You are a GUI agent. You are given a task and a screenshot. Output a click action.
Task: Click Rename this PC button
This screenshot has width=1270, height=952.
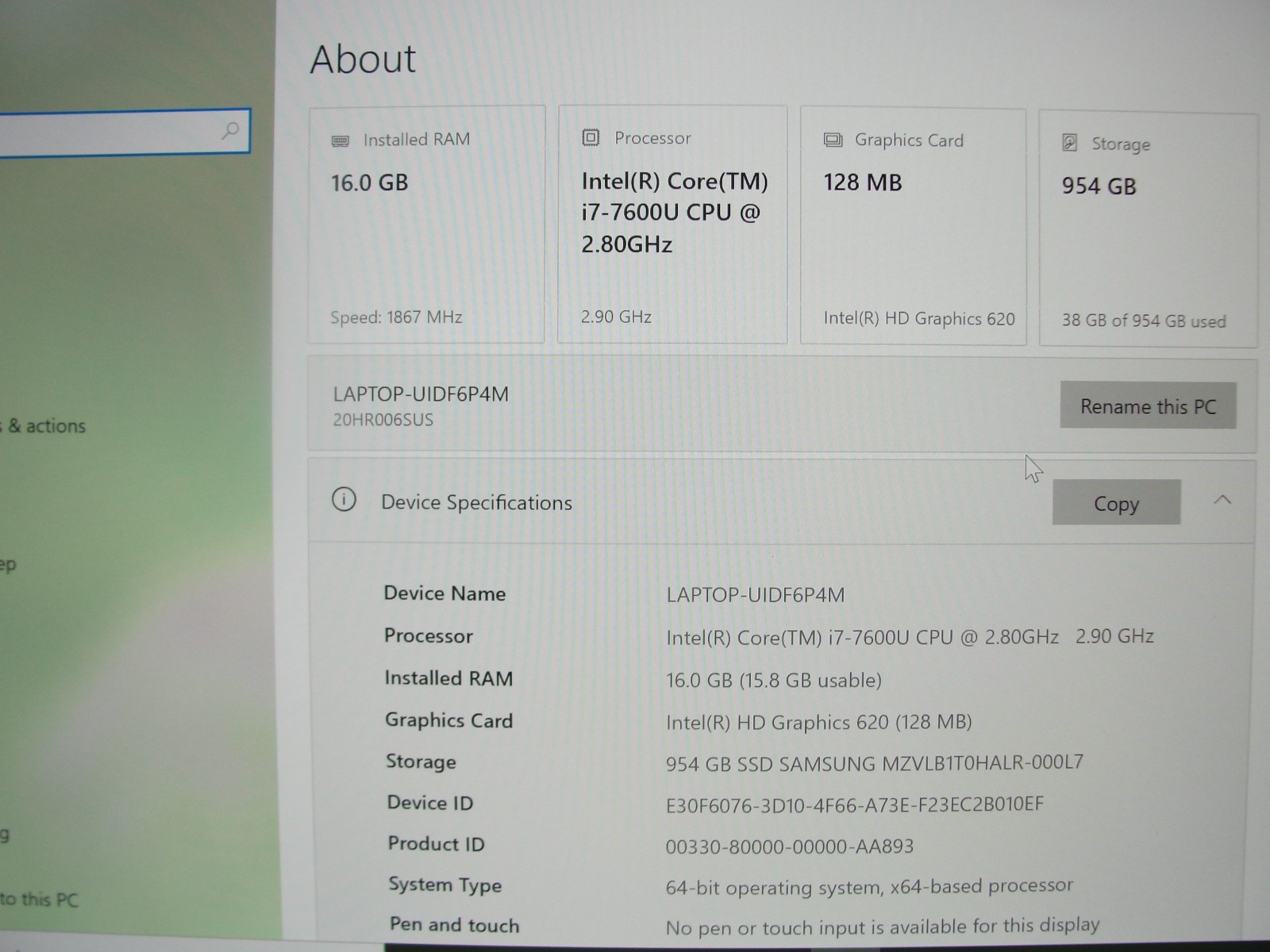[1148, 405]
